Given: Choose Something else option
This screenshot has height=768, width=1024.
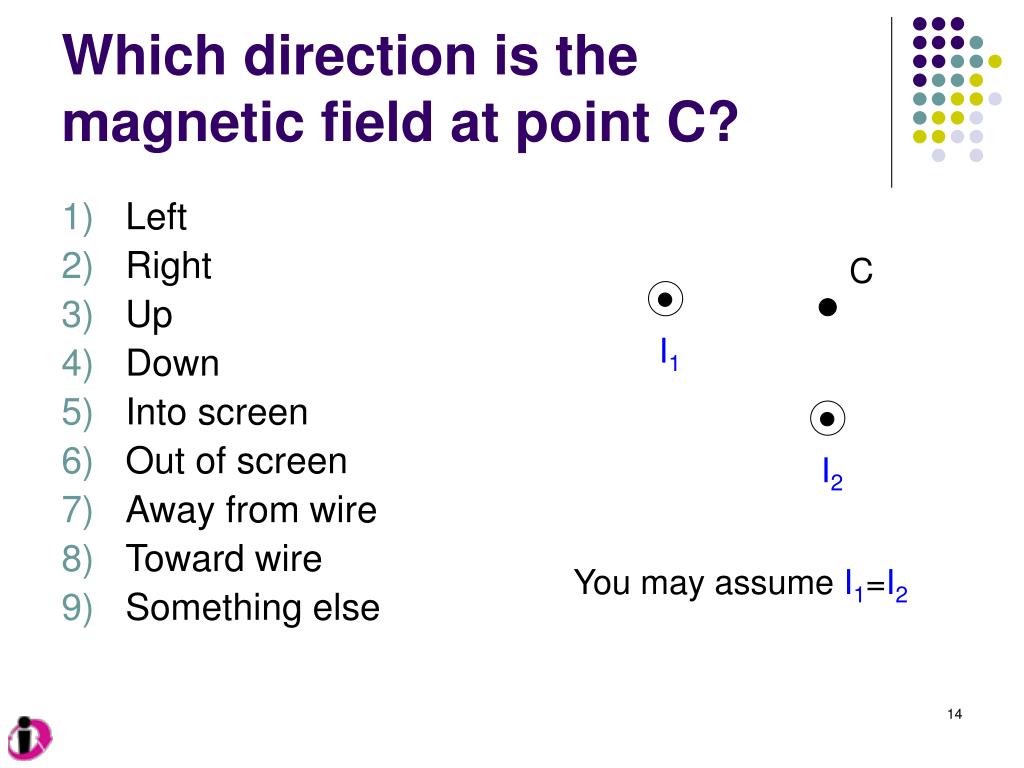Looking at the screenshot, I should click(x=253, y=608).
